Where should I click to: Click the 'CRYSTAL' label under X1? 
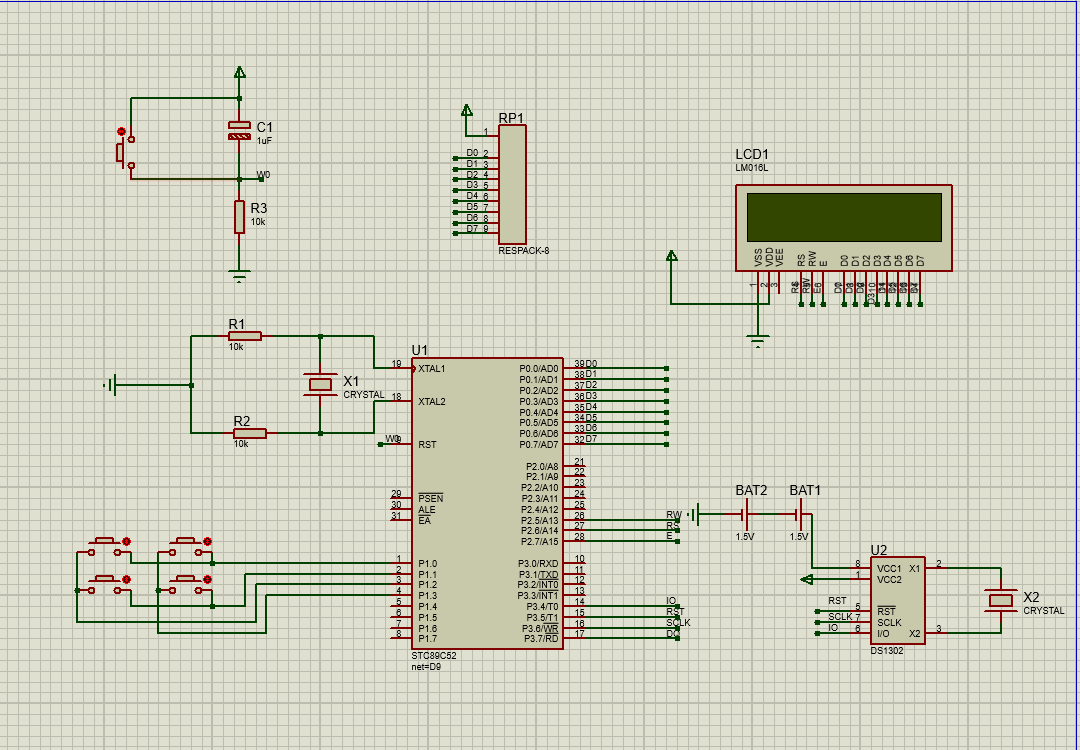click(x=364, y=395)
